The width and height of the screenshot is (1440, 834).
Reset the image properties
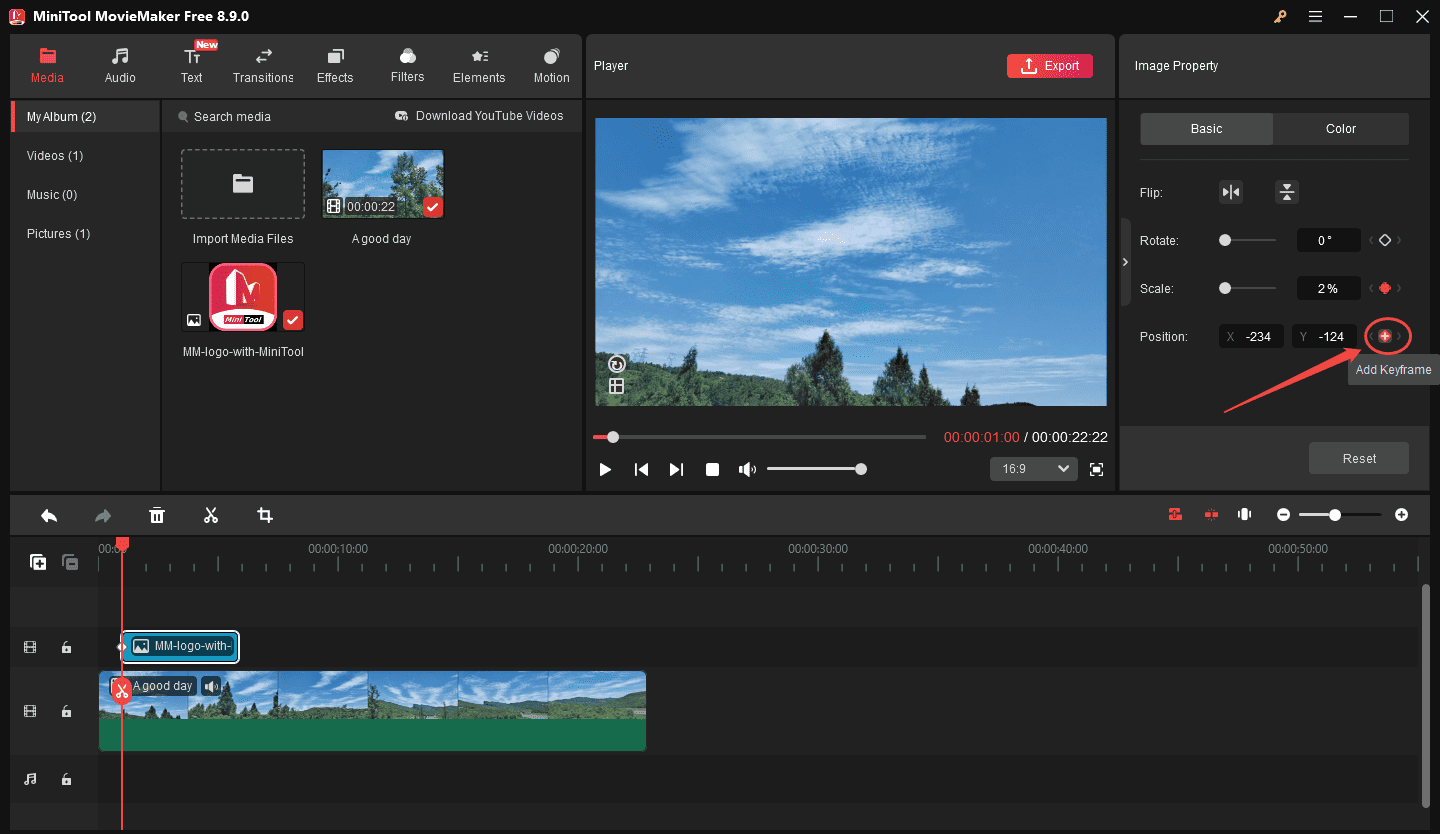[x=1359, y=458]
